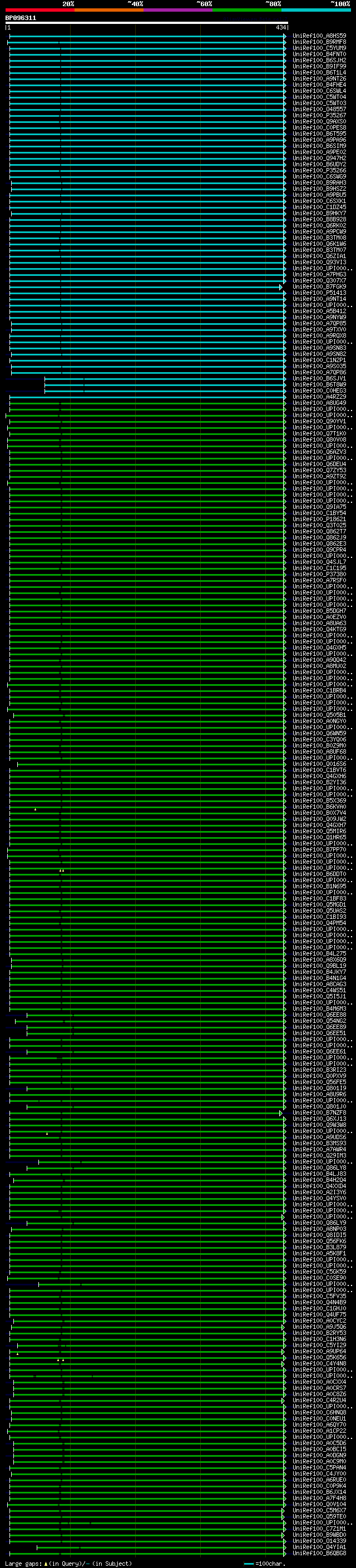Click the UniRef100_O48557 label
356x1568 pixels.
[x=319, y=110]
